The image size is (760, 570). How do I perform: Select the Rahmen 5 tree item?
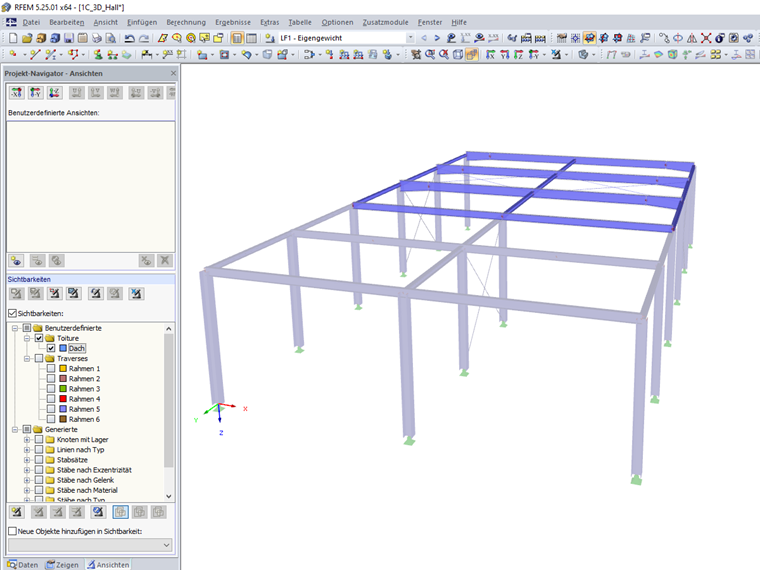click(84, 409)
